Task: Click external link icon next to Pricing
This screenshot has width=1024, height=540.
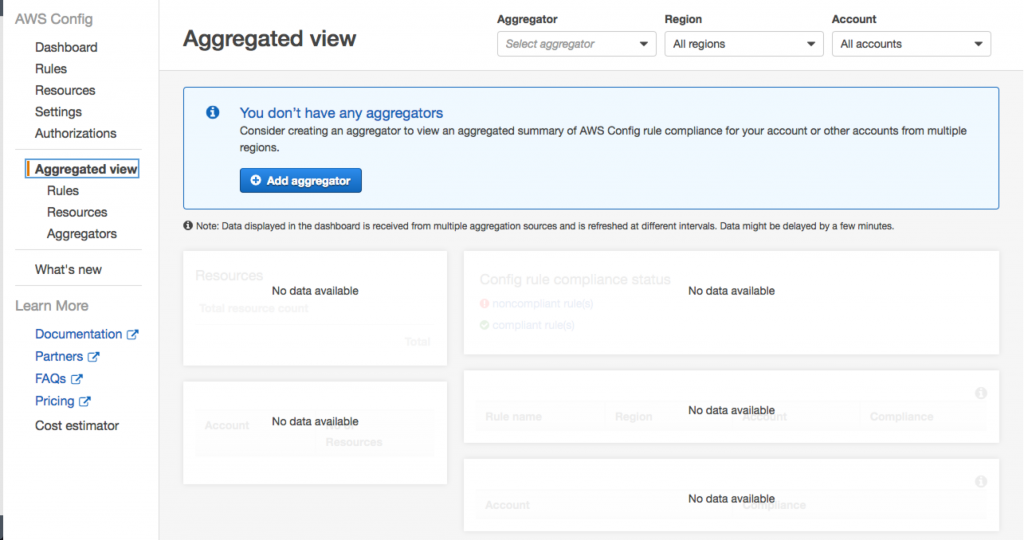Action: pos(85,401)
